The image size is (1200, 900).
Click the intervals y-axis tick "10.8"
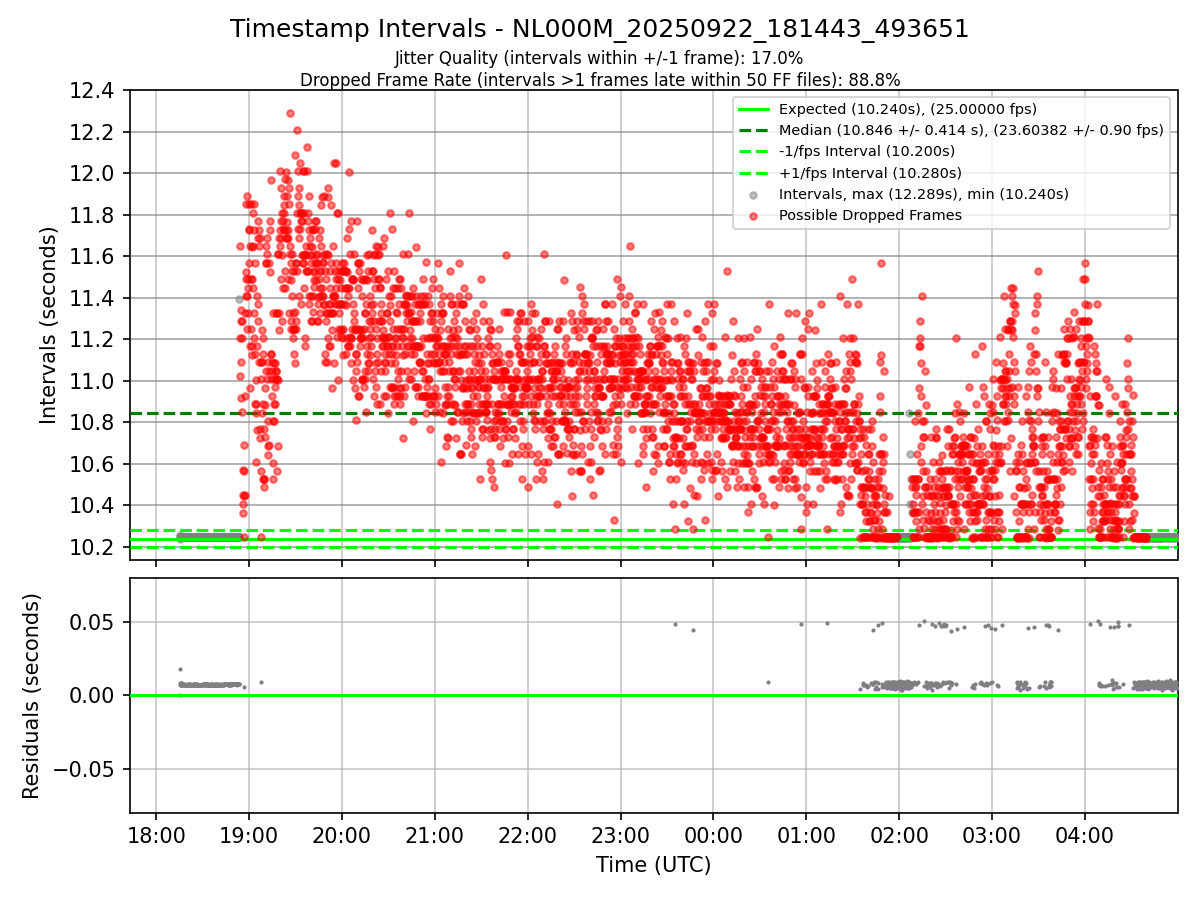pos(92,423)
